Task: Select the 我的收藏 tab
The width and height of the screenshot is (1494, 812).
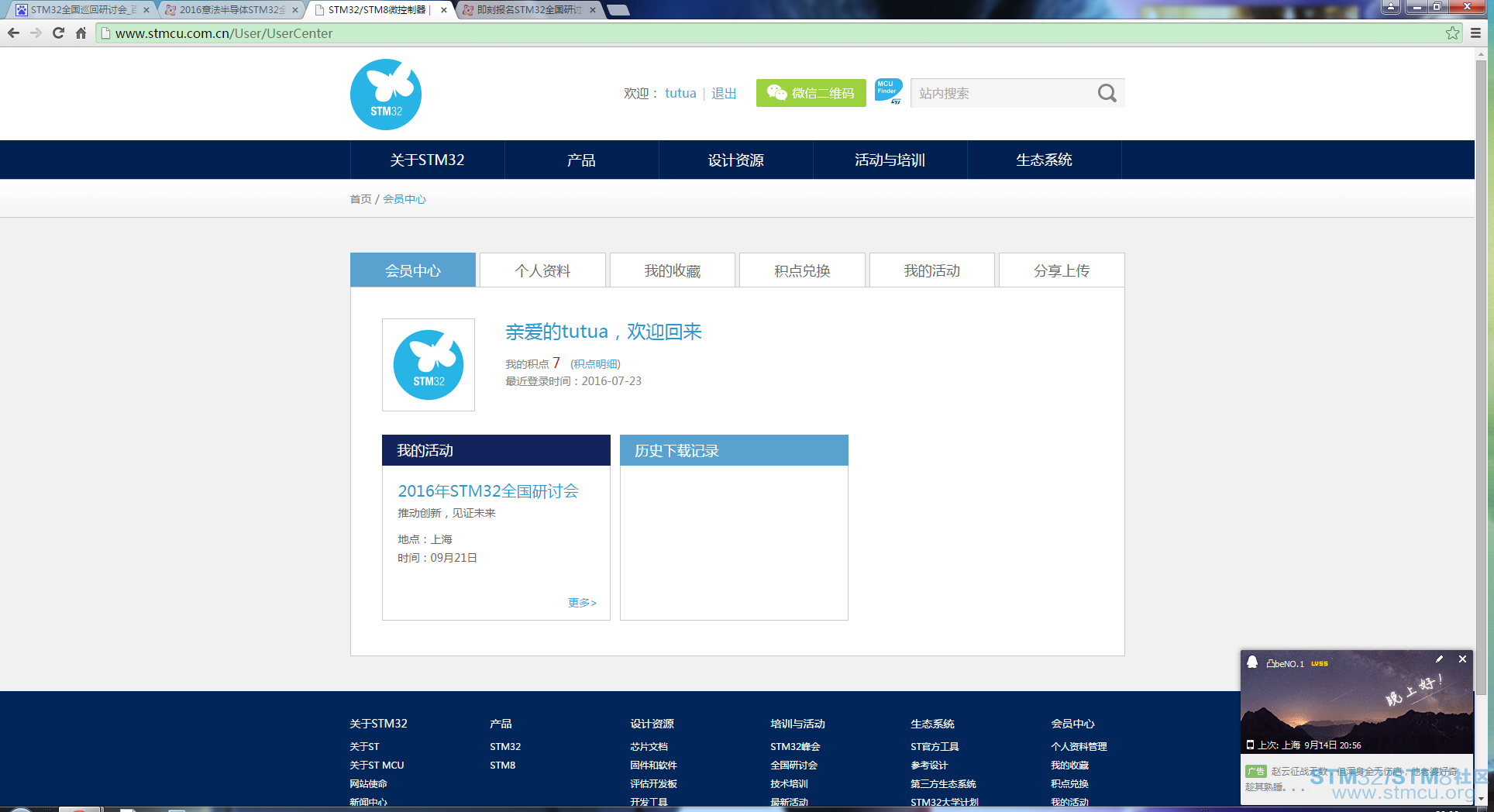Action: tap(673, 270)
